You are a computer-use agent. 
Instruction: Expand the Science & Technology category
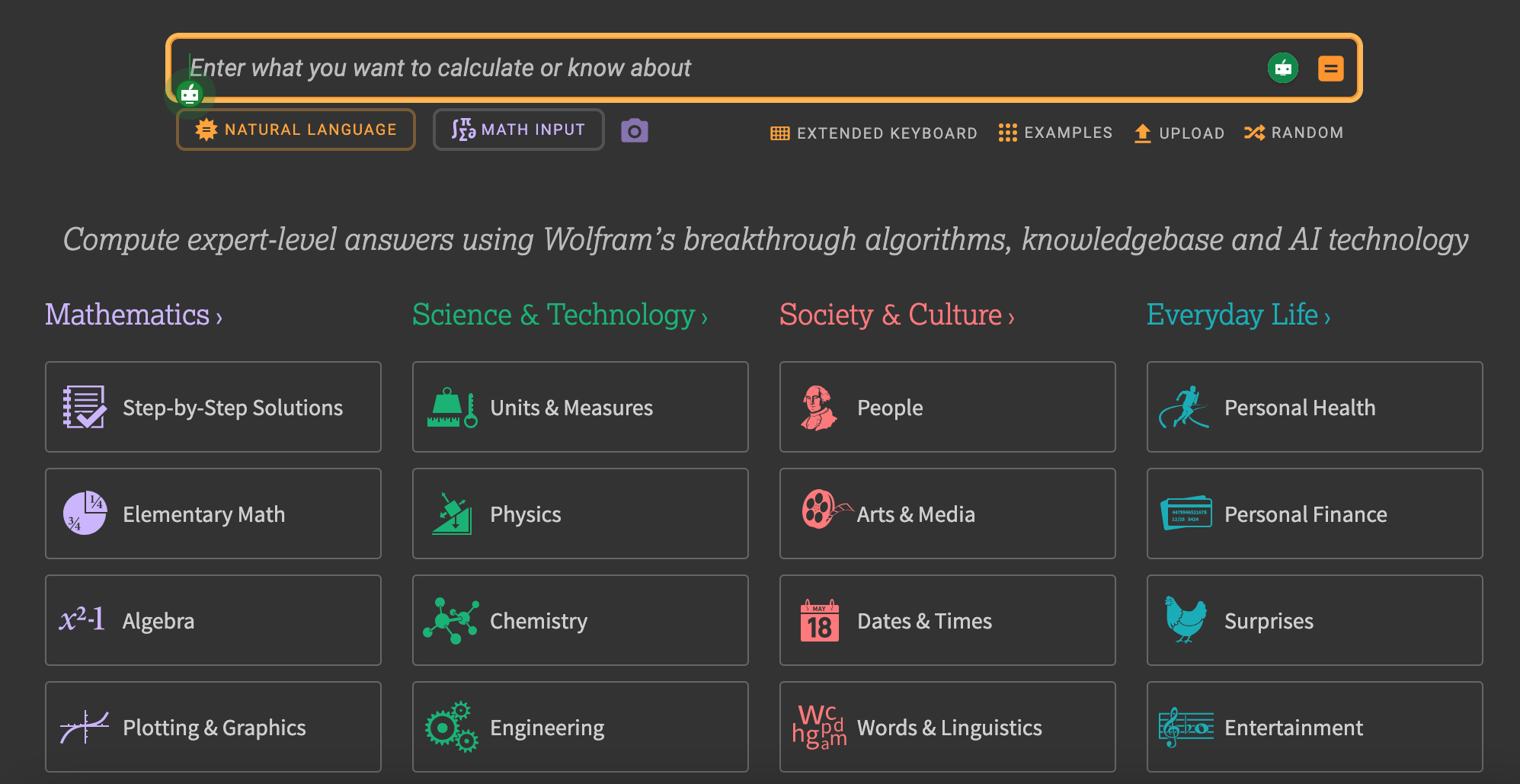559,315
